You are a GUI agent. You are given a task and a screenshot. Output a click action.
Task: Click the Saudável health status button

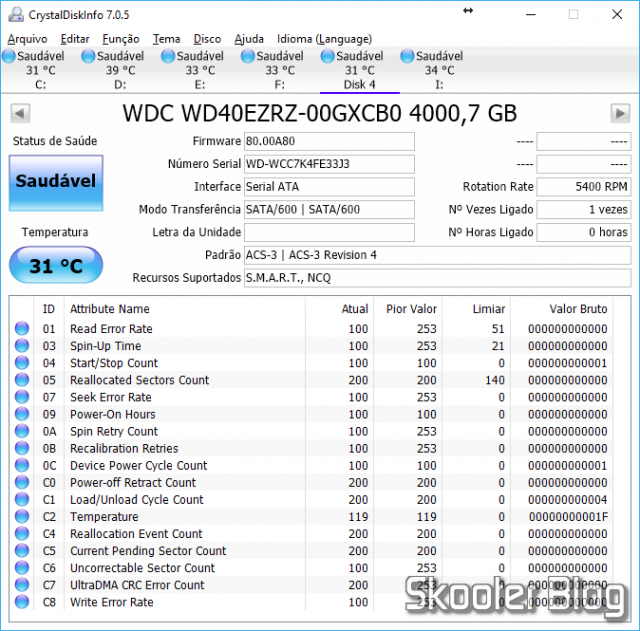pos(56,183)
